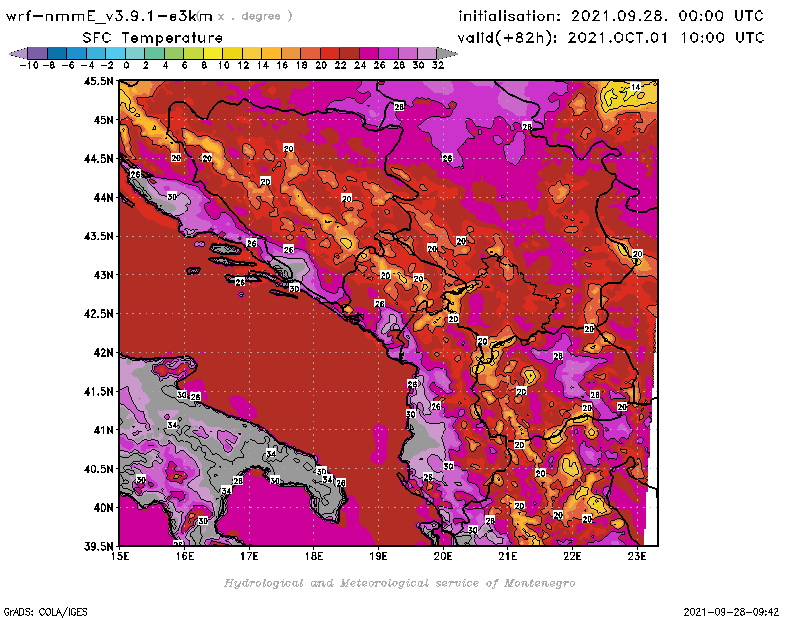The image size is (800, 618).
Task: Click the '43.5N' latitude label
Action: click(98, 236)
